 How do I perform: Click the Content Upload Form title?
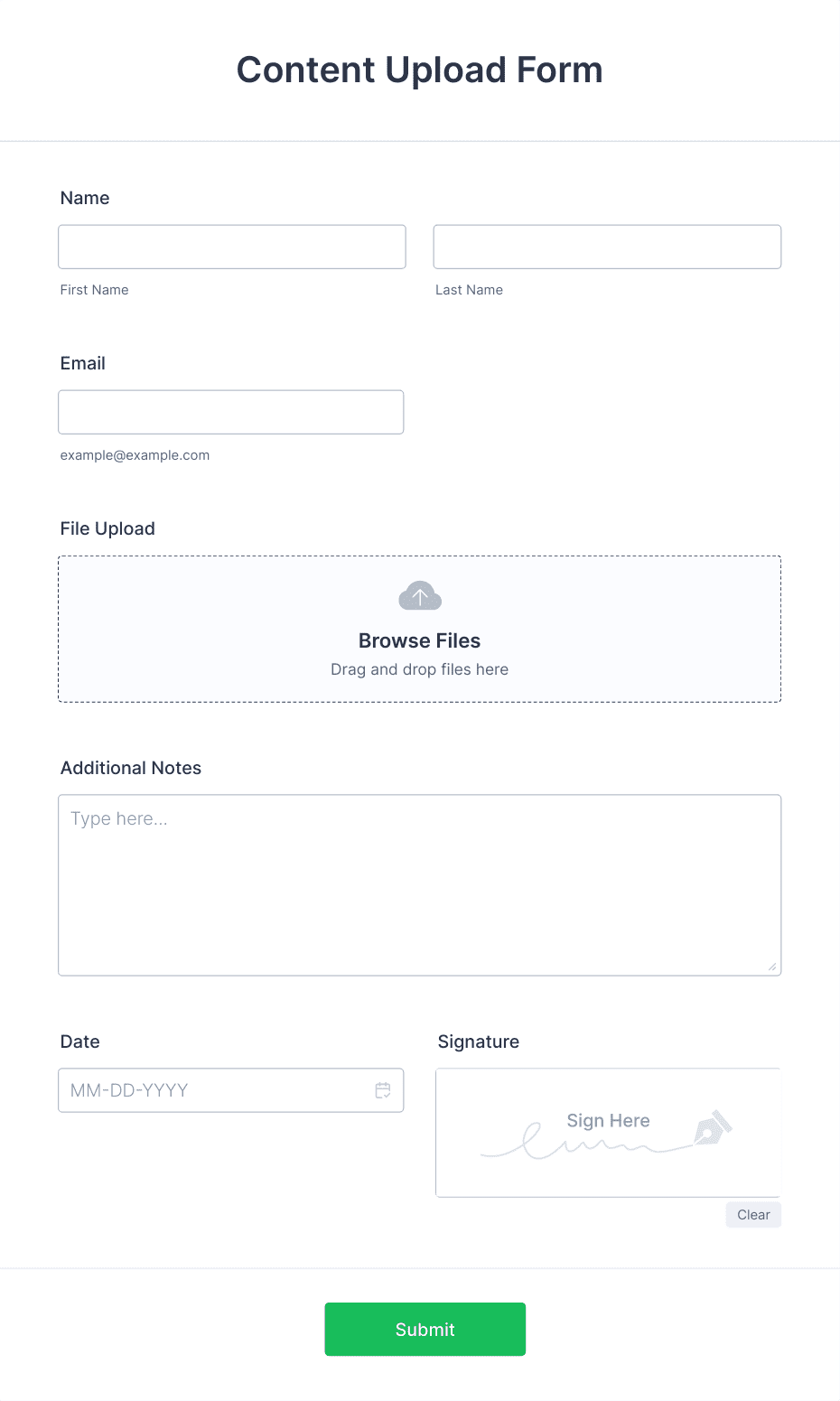(x=419, y=70)
